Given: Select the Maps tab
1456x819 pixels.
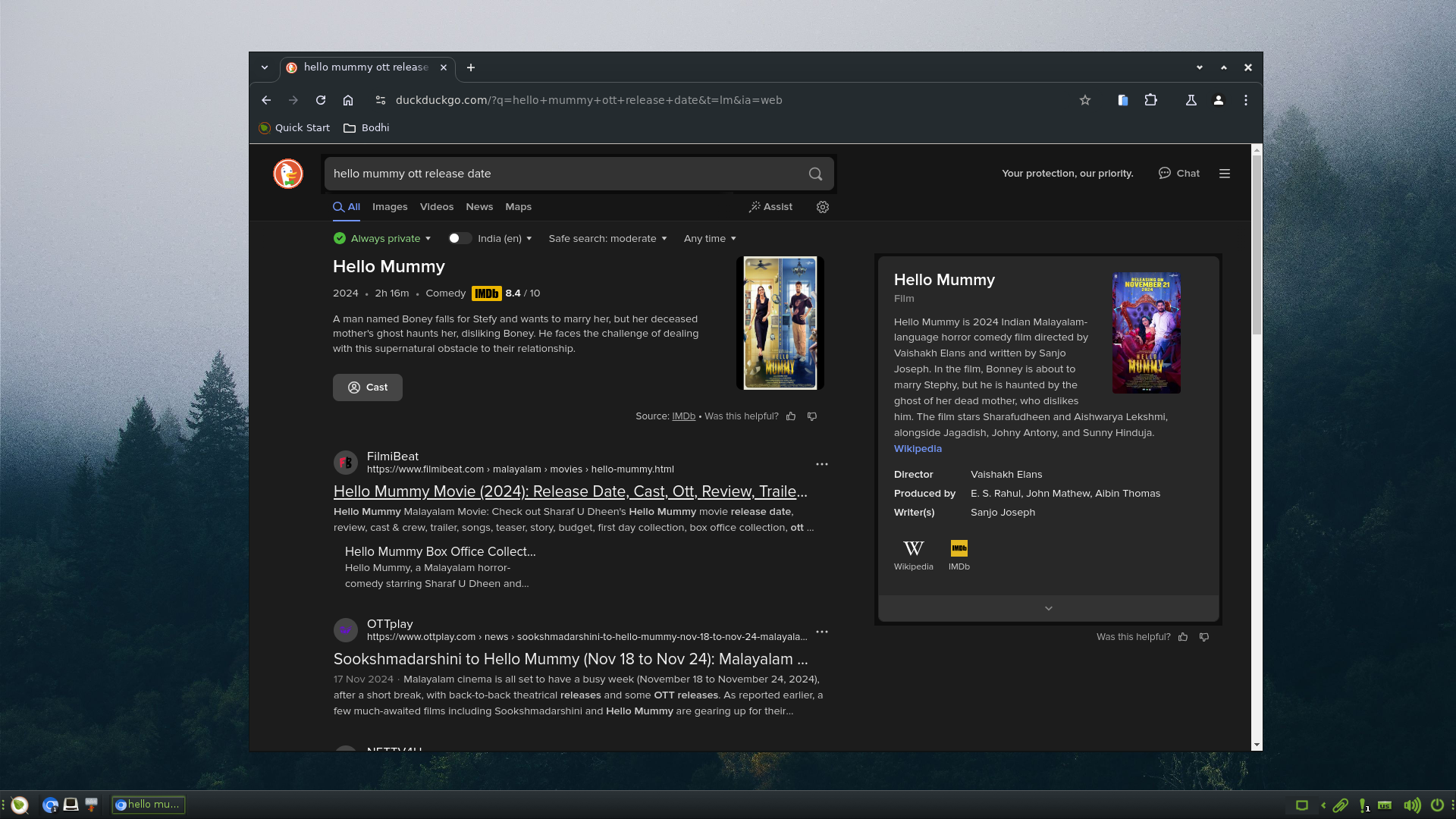Looking at the screenshot, I should pos(519,207).
